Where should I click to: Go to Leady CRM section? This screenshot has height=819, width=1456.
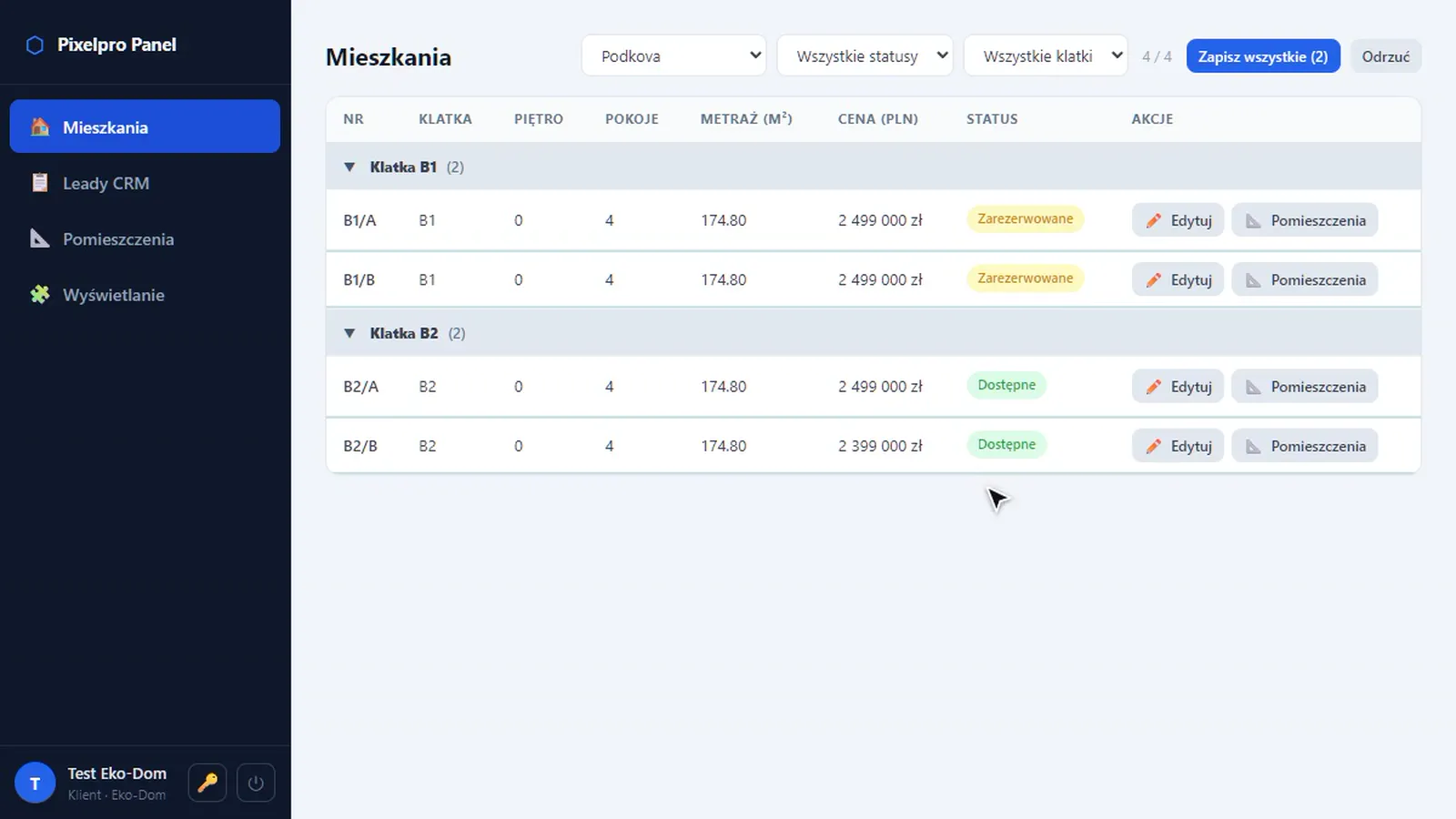pos(145,183)
